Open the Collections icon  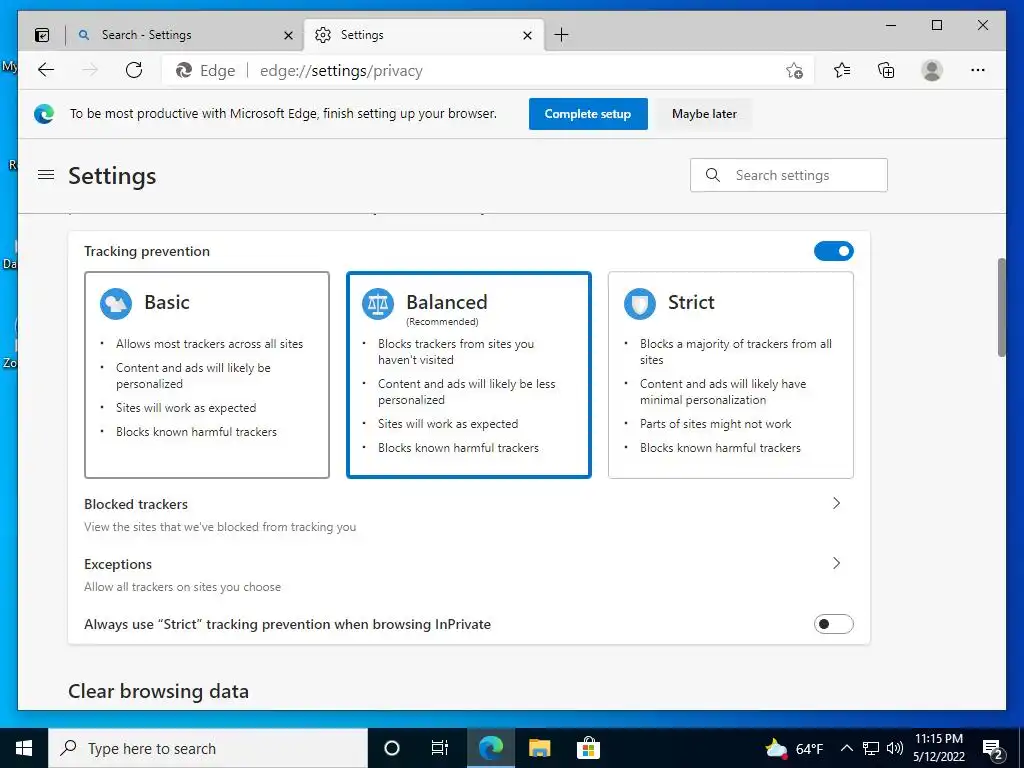tap(886, 70)
